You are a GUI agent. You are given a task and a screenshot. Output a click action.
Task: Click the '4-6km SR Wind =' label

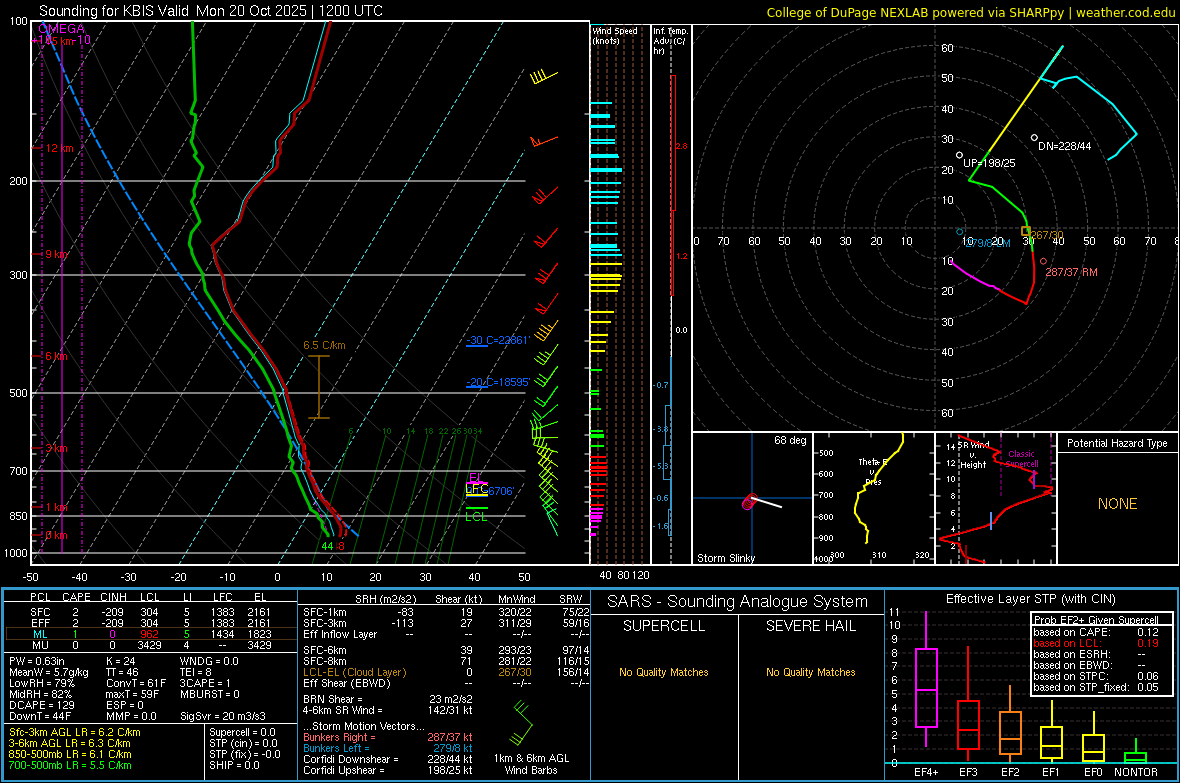coord(343,710)
